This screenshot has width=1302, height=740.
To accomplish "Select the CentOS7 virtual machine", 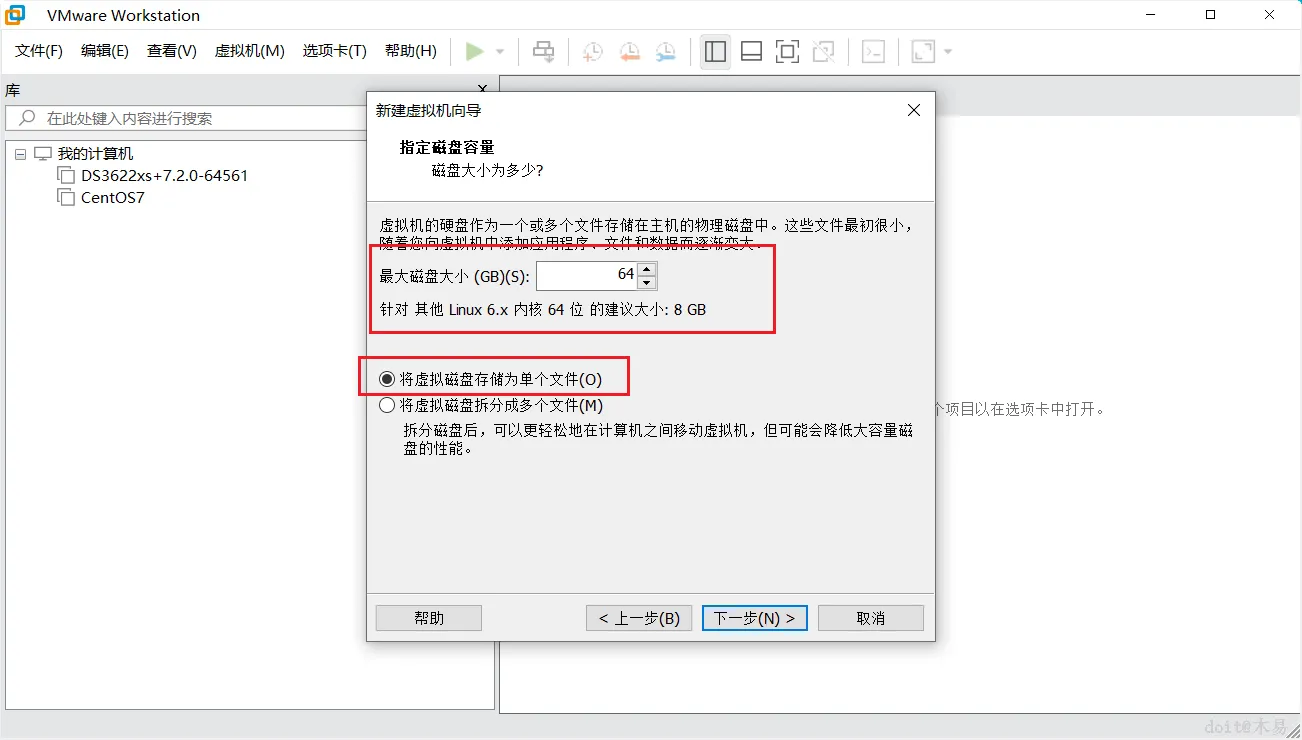I will (110, 197).
